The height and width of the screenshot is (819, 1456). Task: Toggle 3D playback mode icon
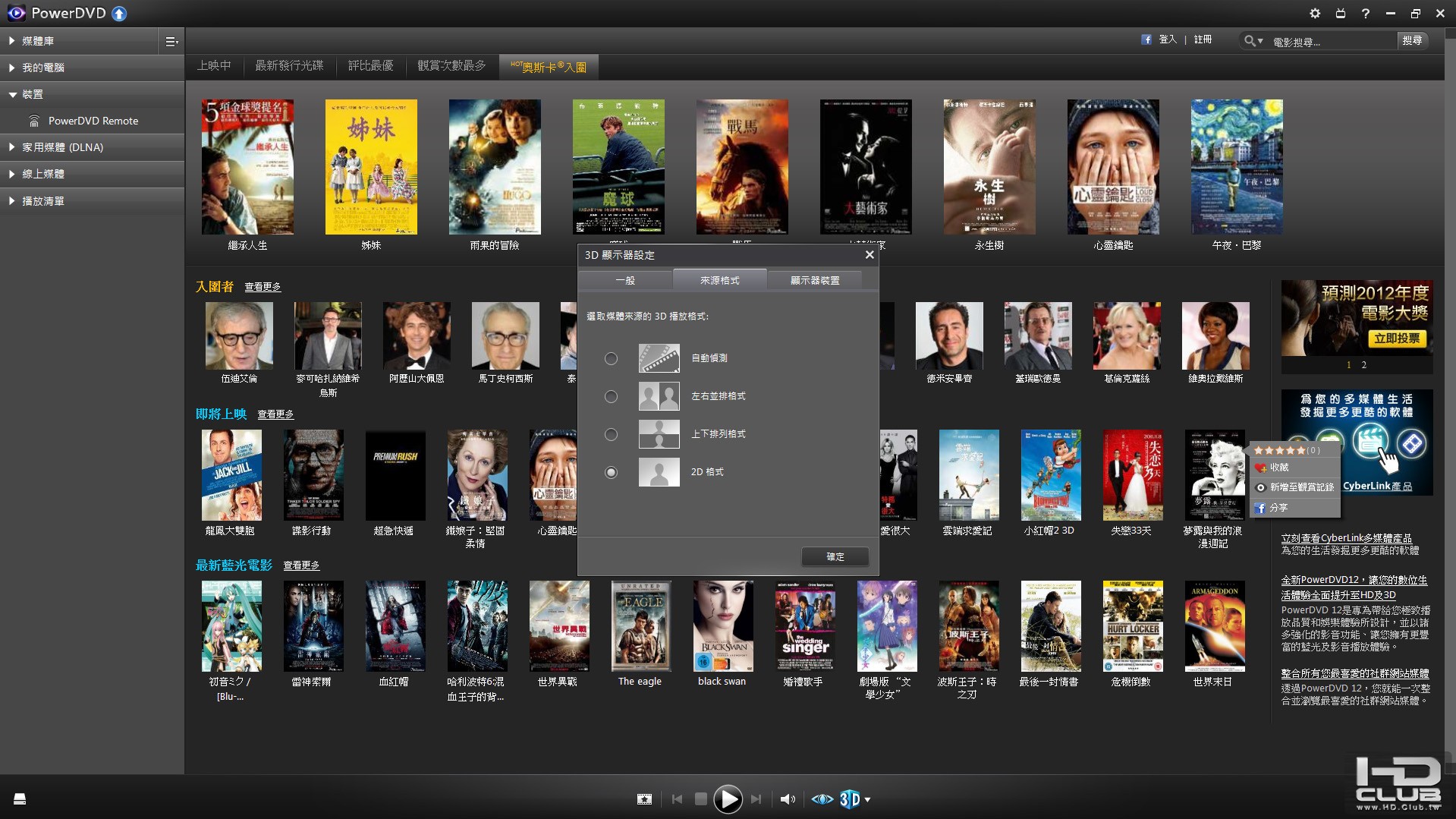click(x=850, y=799)
